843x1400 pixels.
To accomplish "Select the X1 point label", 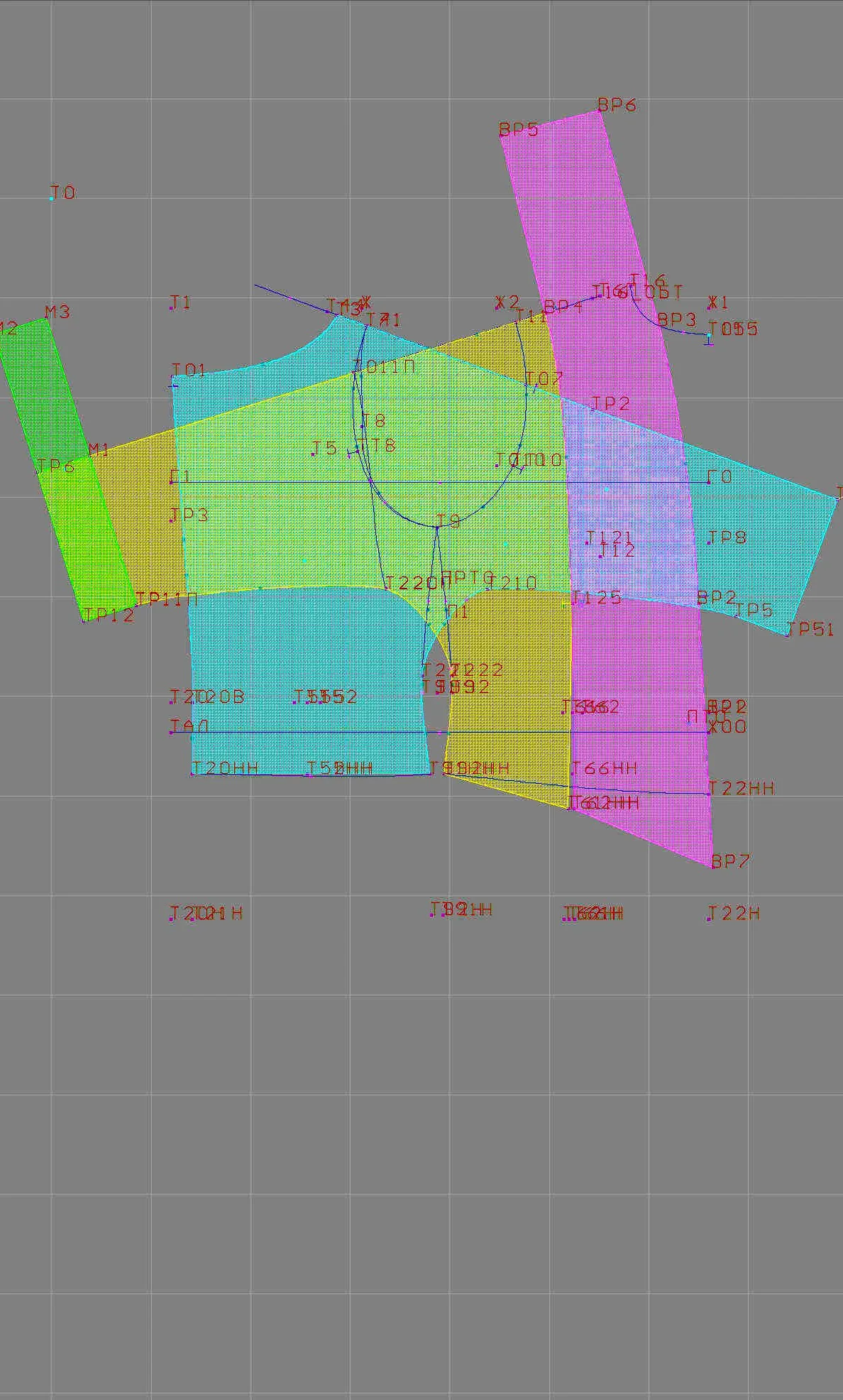I will click(x=718, y=302).
